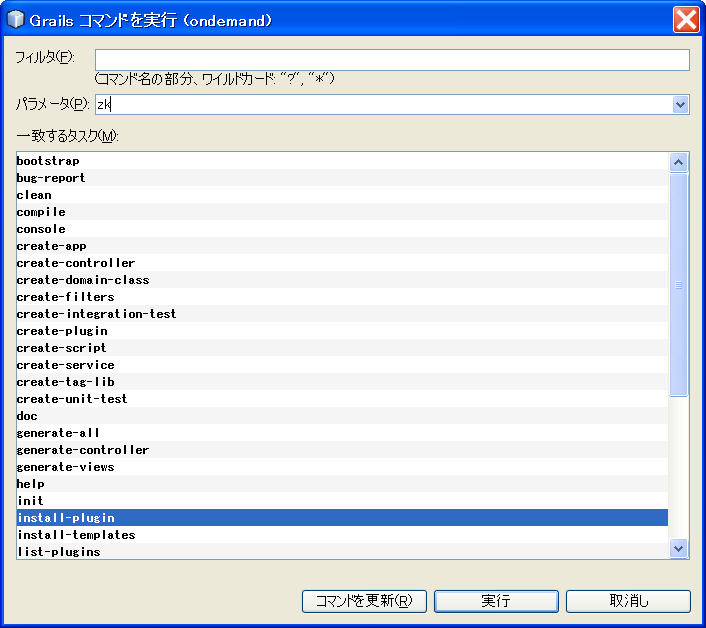
Task: Select the init task
Action: [x=342, y=501]
